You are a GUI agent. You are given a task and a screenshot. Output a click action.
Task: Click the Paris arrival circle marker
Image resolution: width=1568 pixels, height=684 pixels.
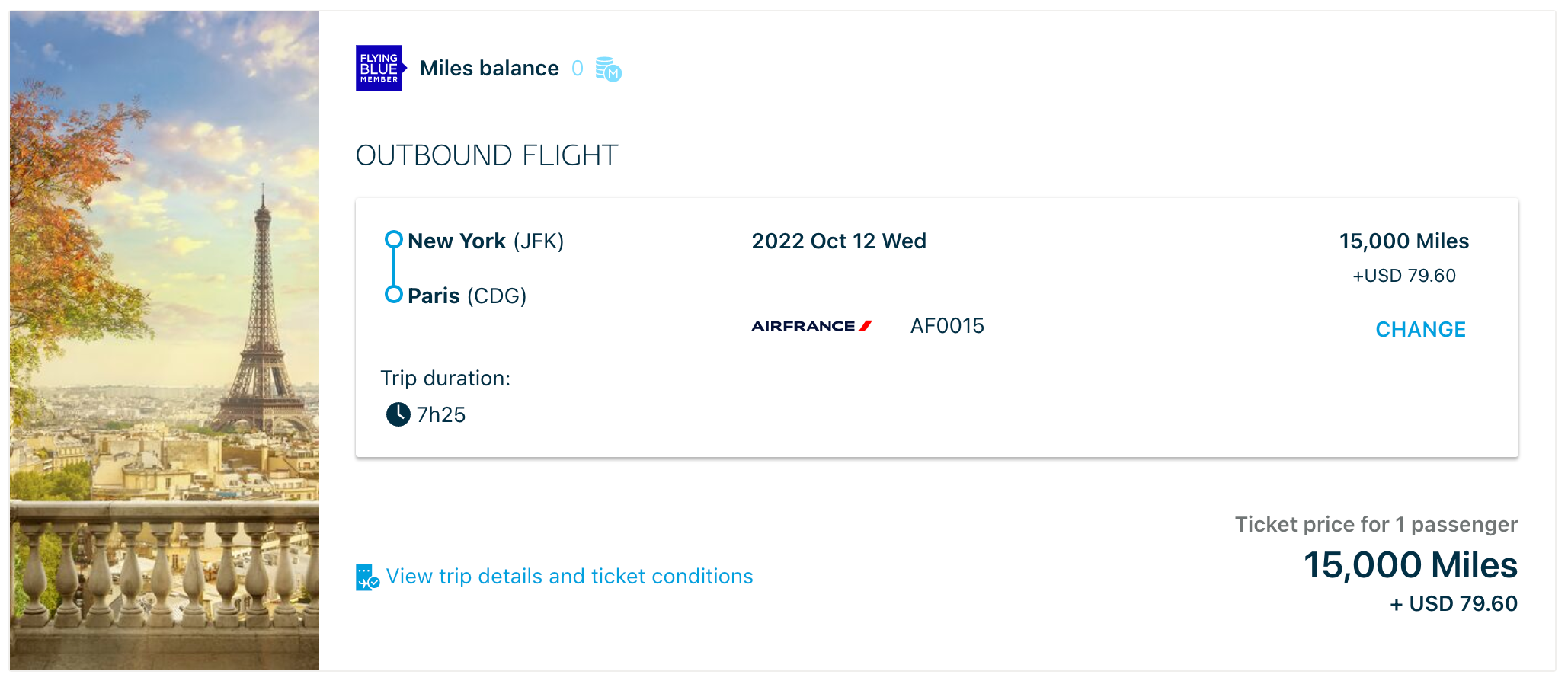point(393,294)
